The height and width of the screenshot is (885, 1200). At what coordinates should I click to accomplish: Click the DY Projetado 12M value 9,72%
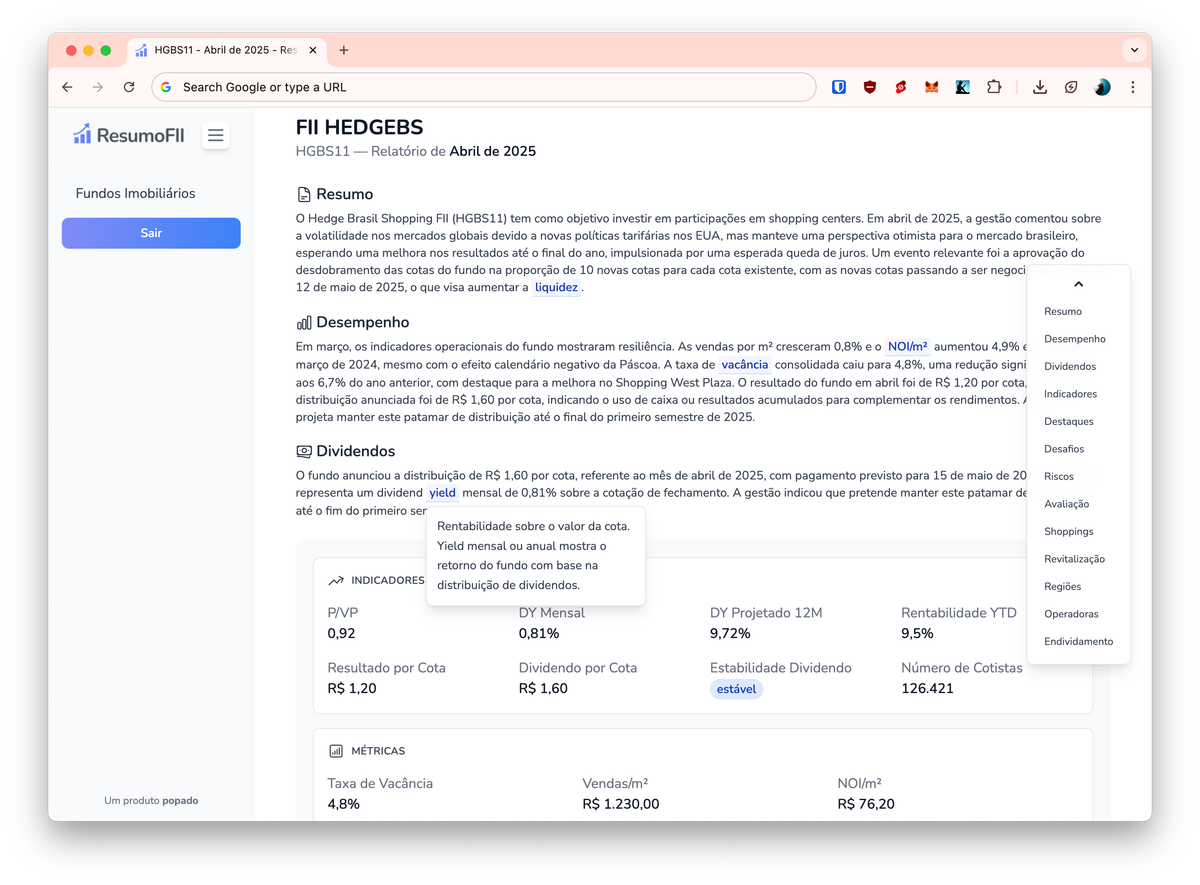730,633
